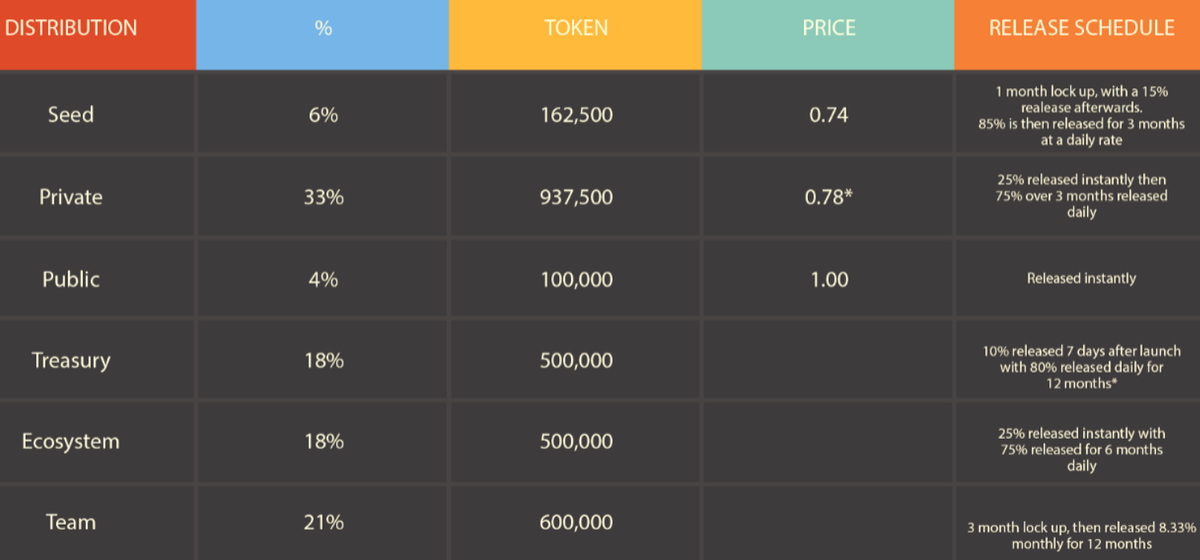Click the 162,500 token amount
Viewport: 1200px width, 560px height.
(x=576, y=116)
